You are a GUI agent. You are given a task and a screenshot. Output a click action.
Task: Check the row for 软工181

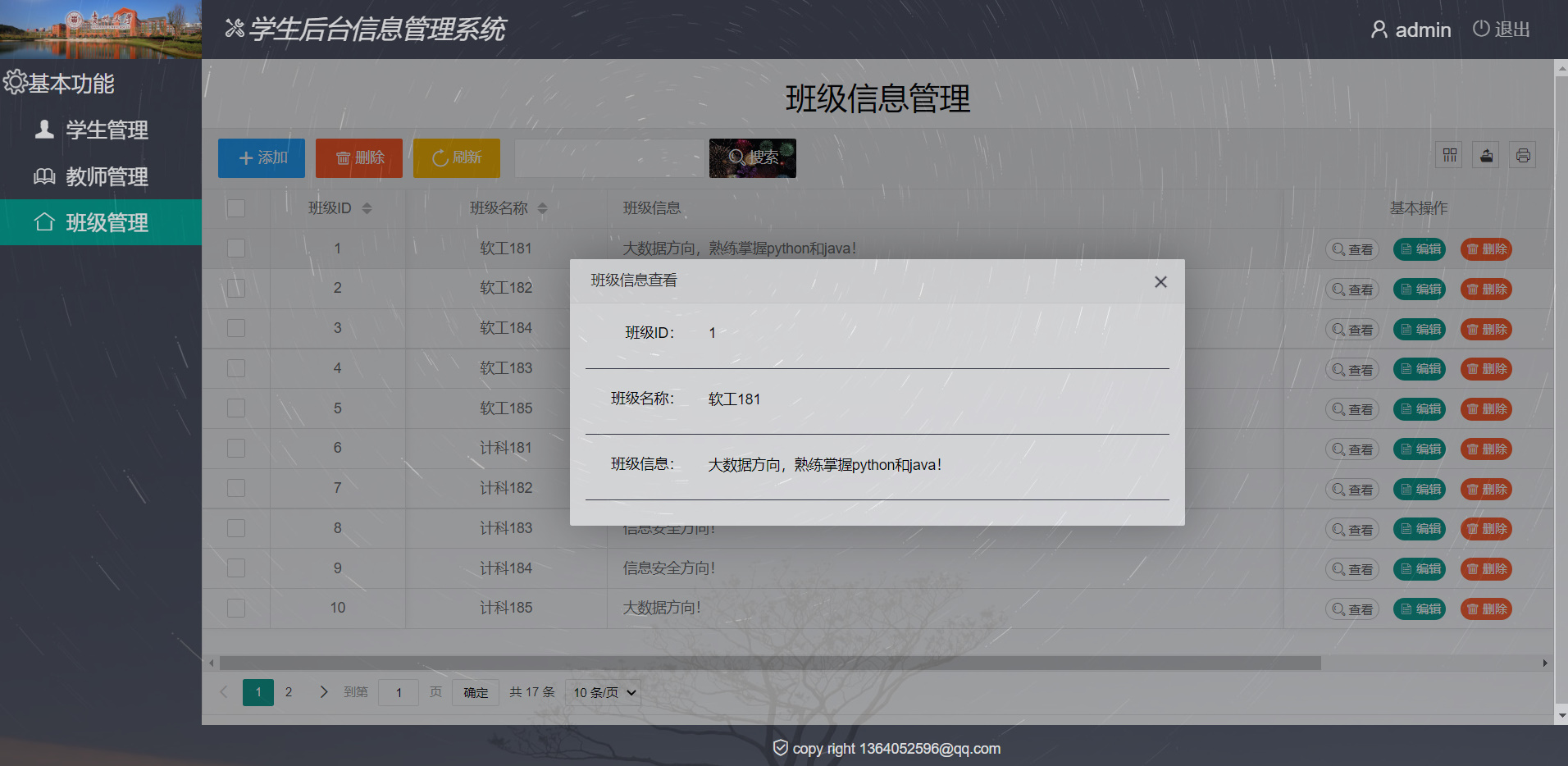(236, 248)
